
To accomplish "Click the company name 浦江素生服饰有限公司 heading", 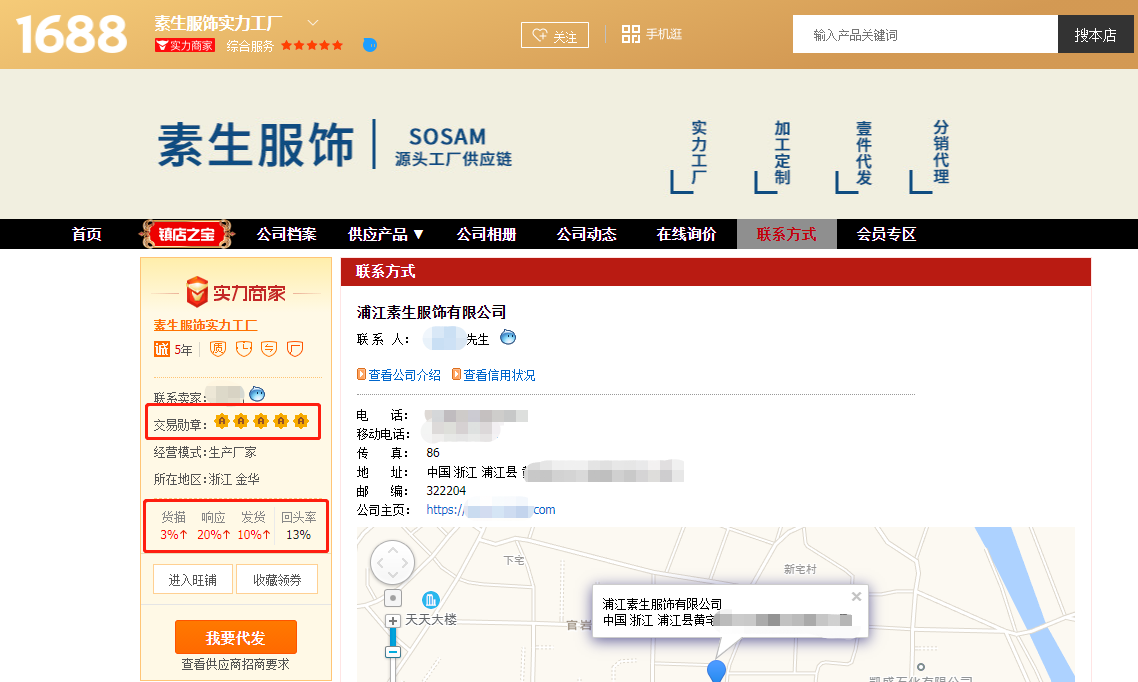I will tap(431, 312).
